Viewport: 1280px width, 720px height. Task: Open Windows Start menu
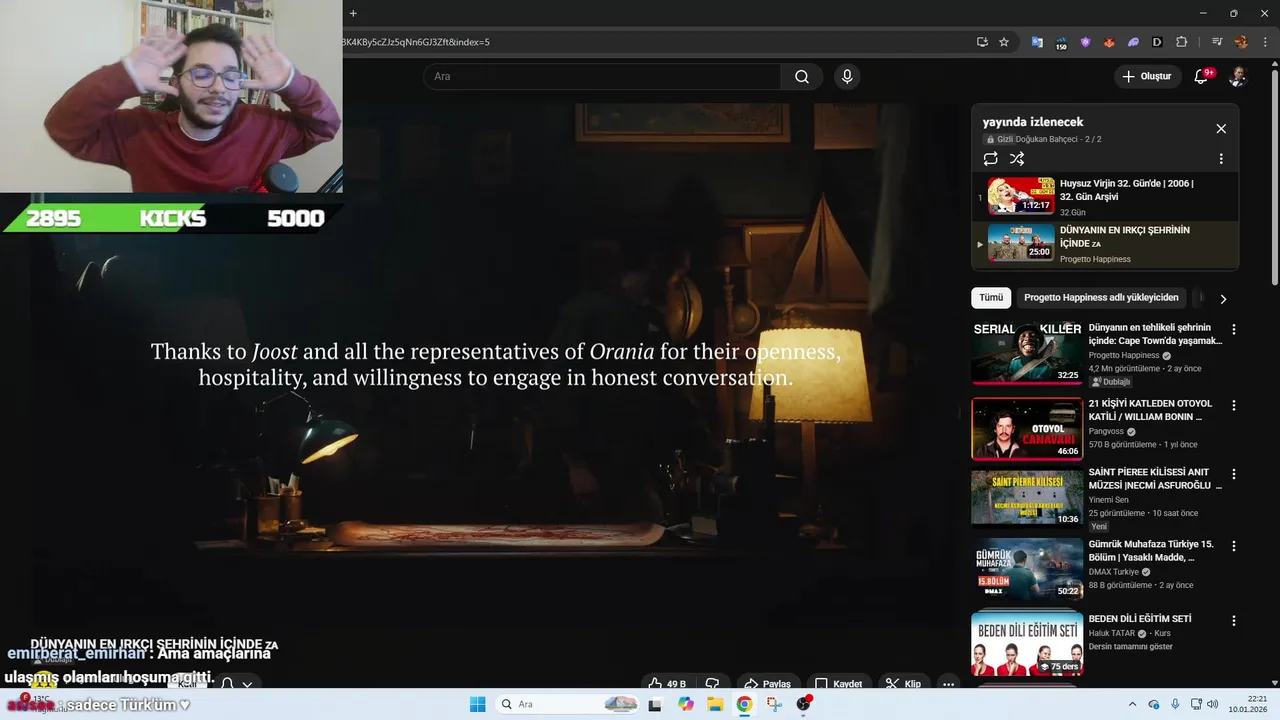tap(477, 704)
